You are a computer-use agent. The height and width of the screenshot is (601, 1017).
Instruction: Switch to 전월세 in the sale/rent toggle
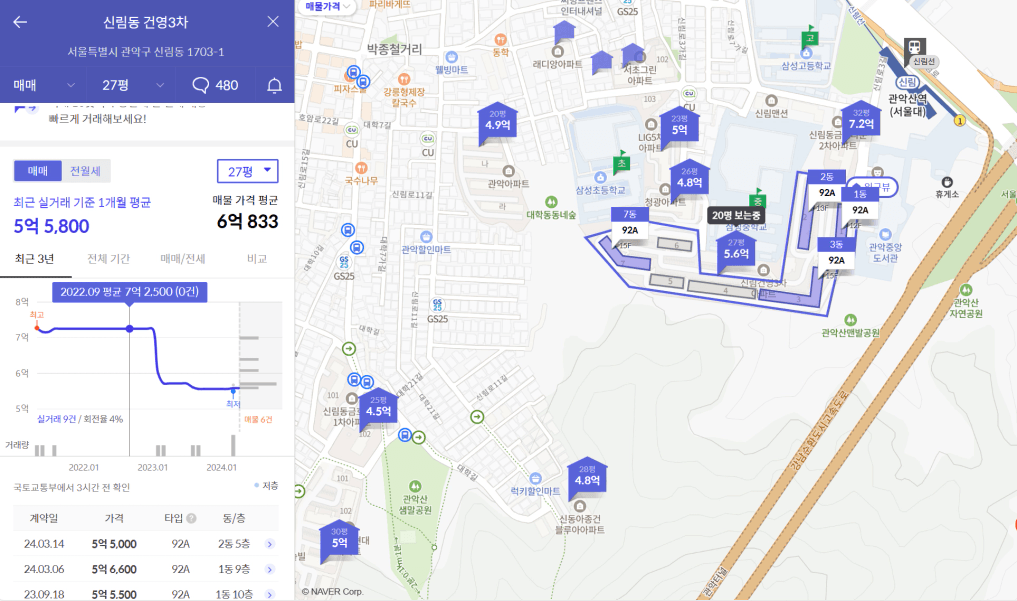(86, 171)
